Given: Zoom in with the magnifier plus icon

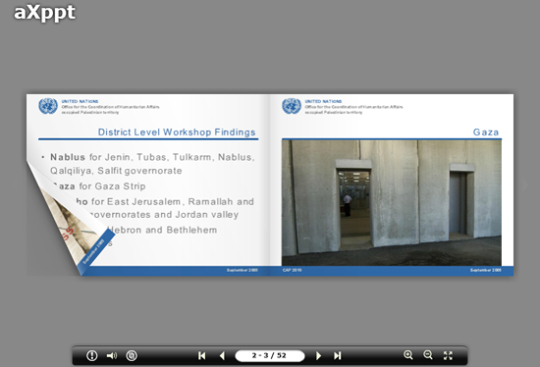Looking at the screenshot, I should [408, 355].
